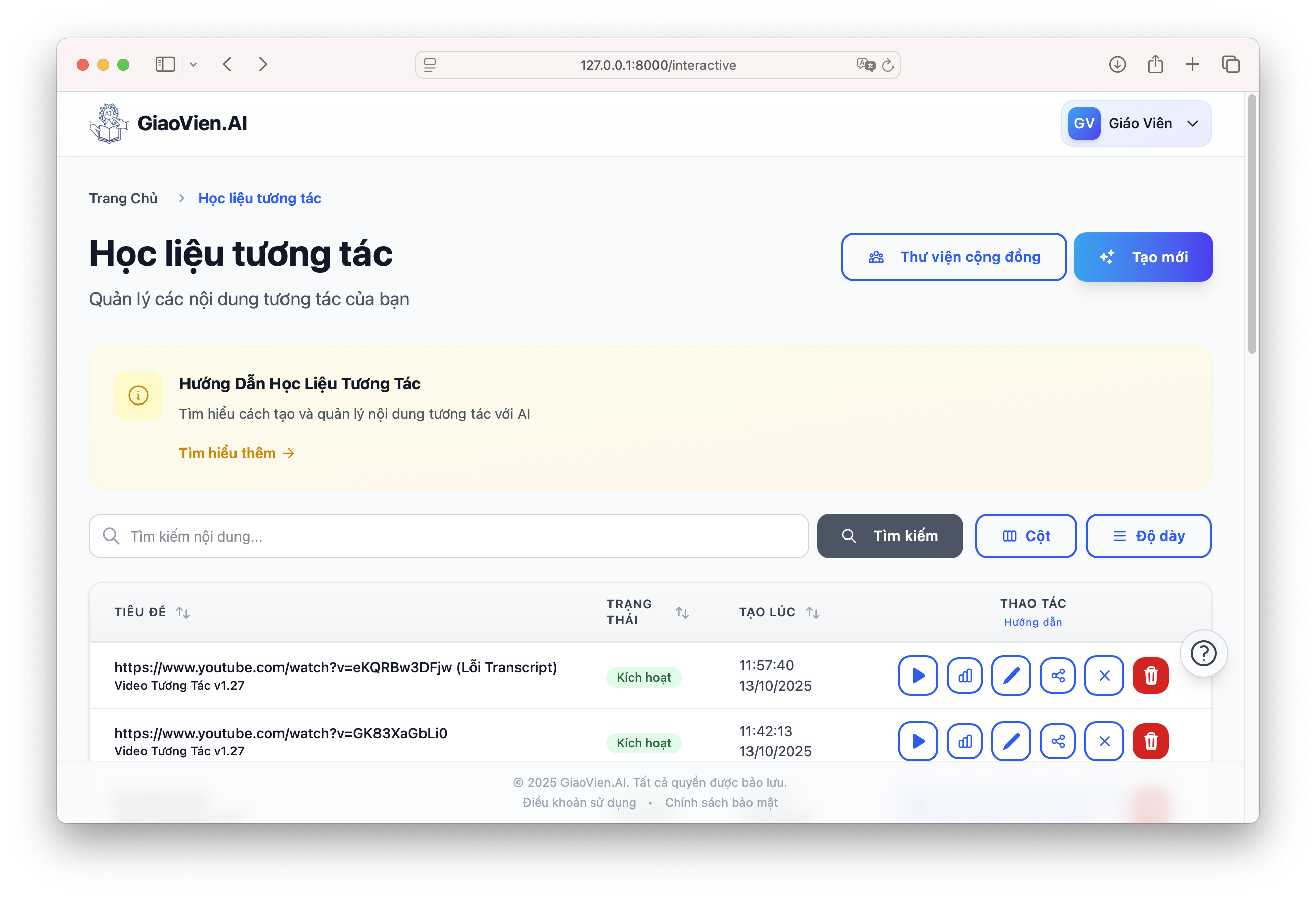Open statistics for the GK83XaGbLi0 row
The width and height of the screenshot is (1316, 898).
pyautogui.click(x=965, y=741)
